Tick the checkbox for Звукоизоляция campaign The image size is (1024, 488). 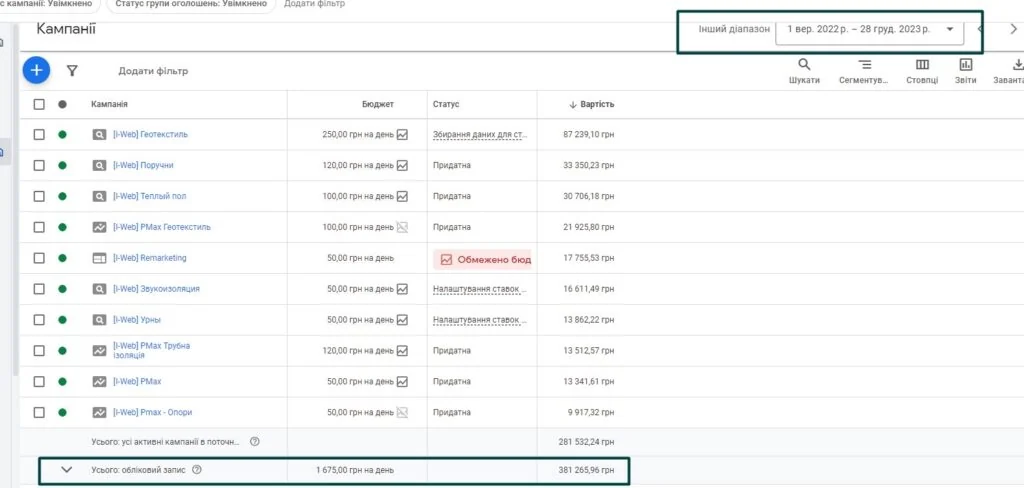click(x=39, y=289)
